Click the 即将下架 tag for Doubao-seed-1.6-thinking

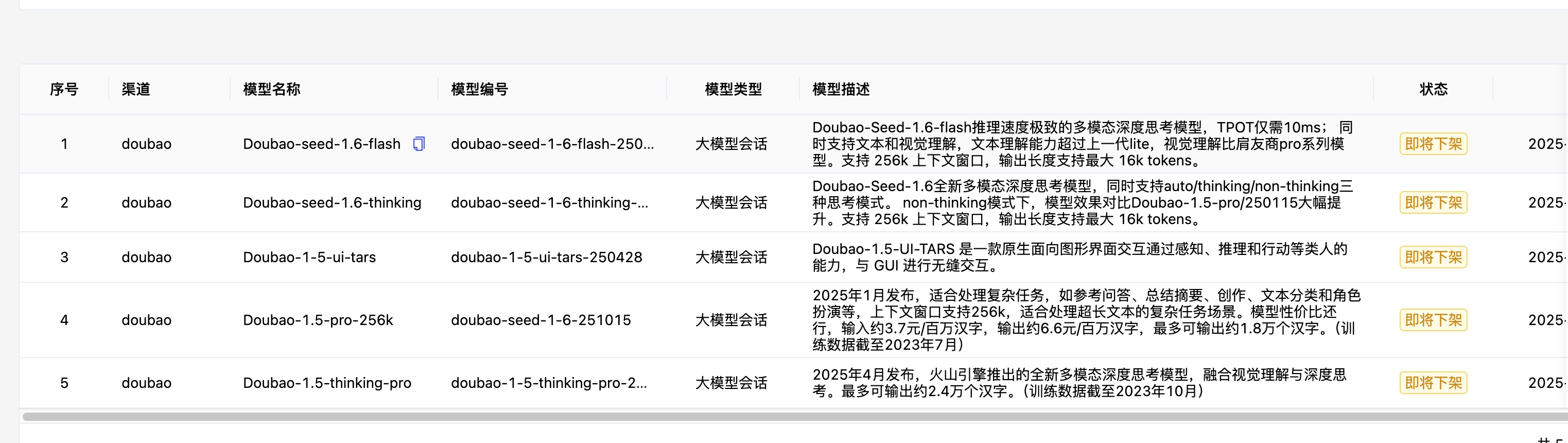coord(1434,202)
